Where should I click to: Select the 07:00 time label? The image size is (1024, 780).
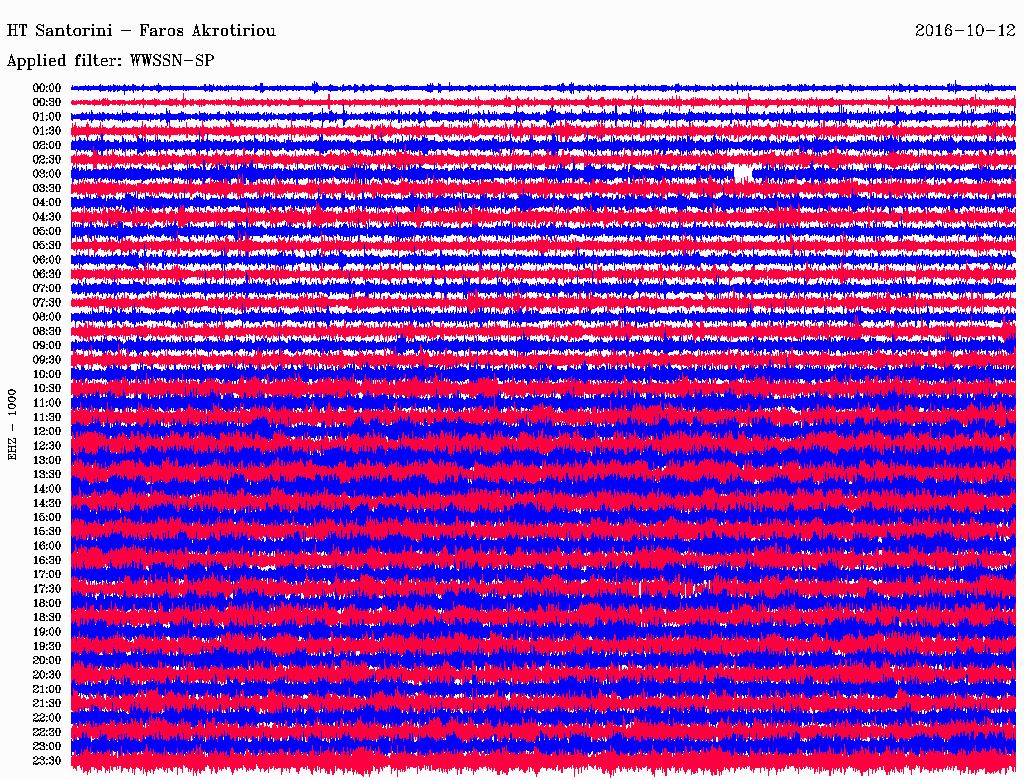pyautogui.click(x=47, y=289)
